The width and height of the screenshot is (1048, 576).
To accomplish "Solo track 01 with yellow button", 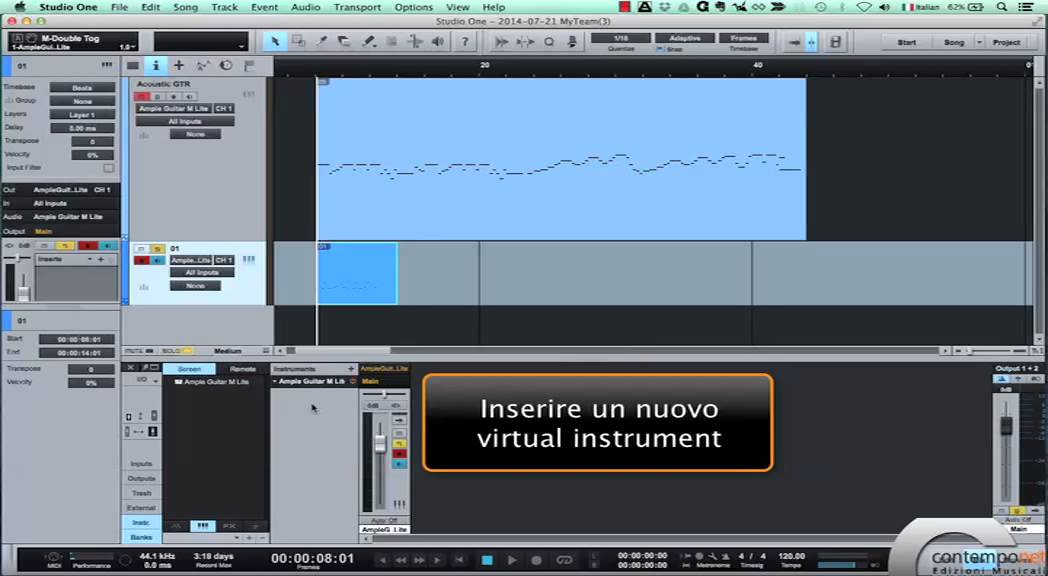I will coord(158,249).
